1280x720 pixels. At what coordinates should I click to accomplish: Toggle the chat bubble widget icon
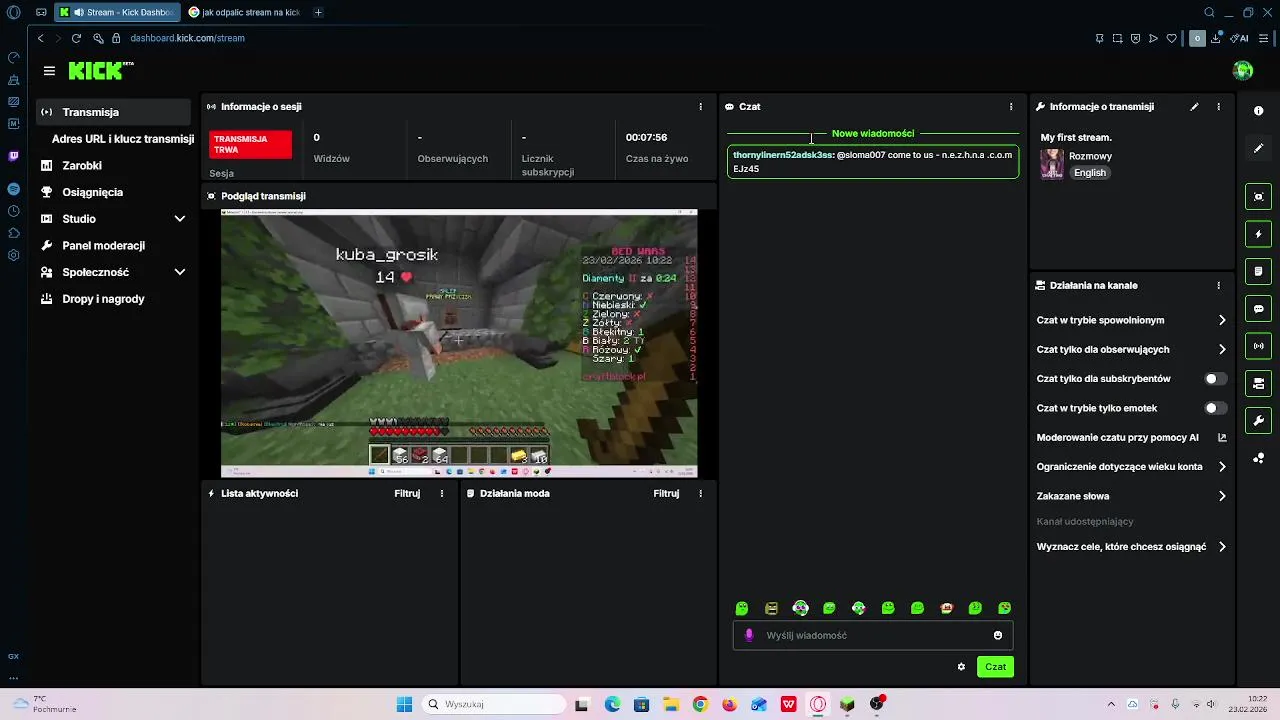1259,309
